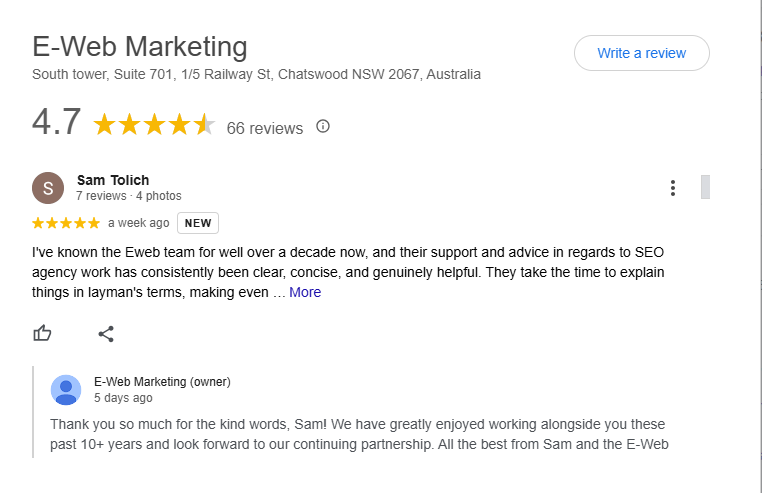Share Sam Tolich's review
Viewport: 762px width, 493px height.
pos(106,334)
